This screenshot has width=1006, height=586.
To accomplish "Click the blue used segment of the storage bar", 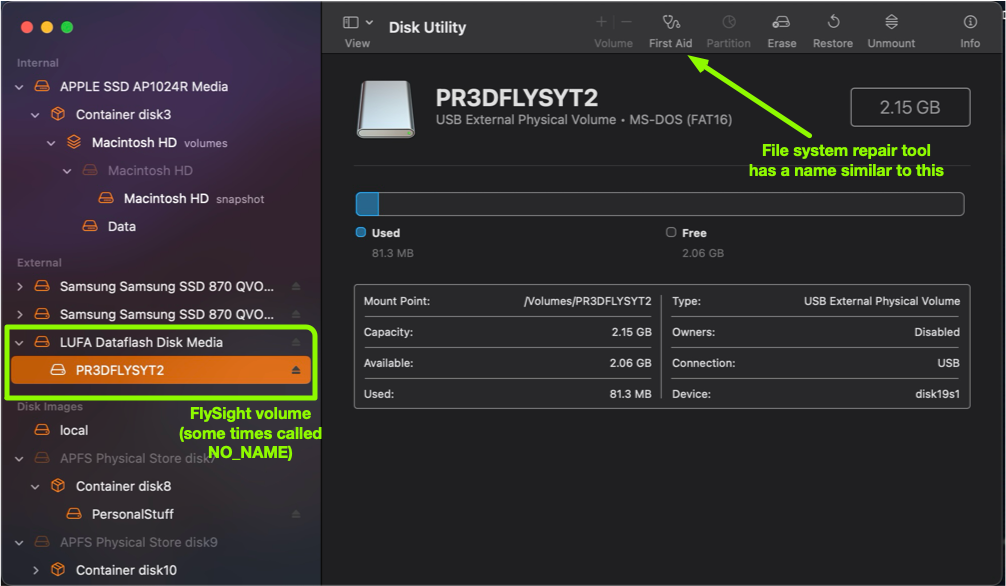I will click(368, 204).
